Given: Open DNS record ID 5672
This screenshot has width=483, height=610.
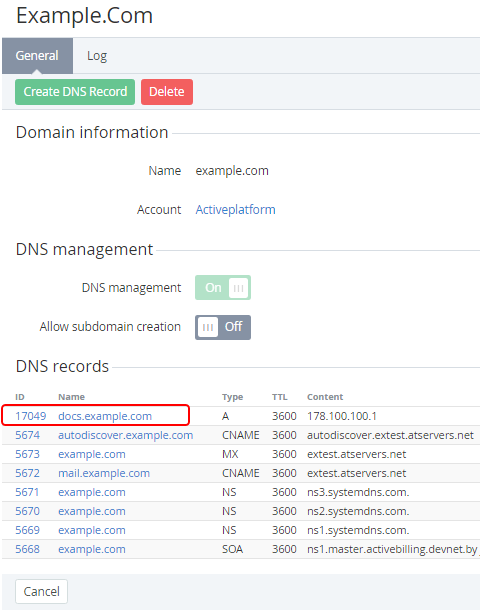Looking at the screenshot, I should click(28, 473).
